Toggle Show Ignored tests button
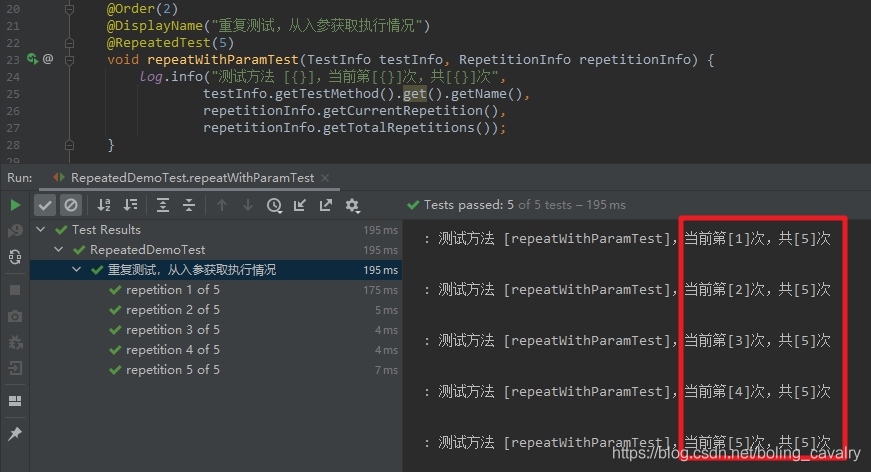The image size is (871, 472). point(71,205)
